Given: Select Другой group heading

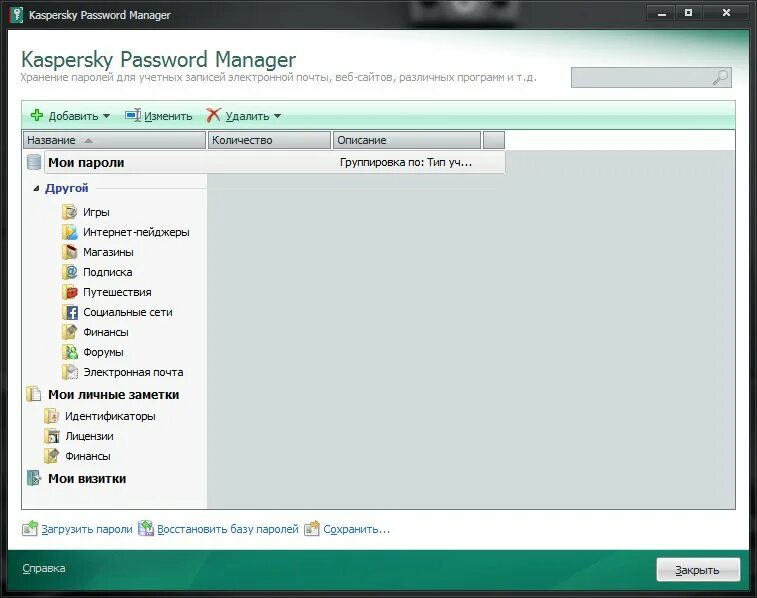Looking at the screenshot, I should tap(67, 188).
